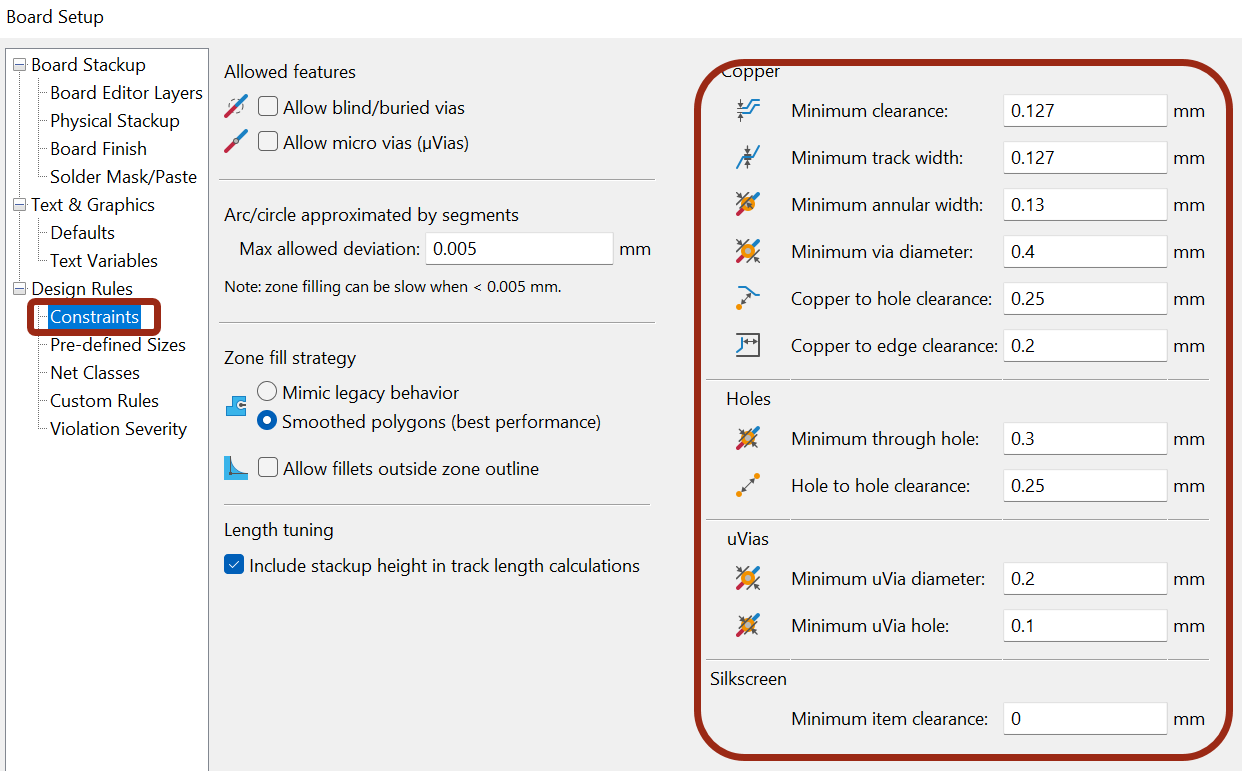Enable Allow blind/buried vias checkbox
1242x771 pixels.
268,107
